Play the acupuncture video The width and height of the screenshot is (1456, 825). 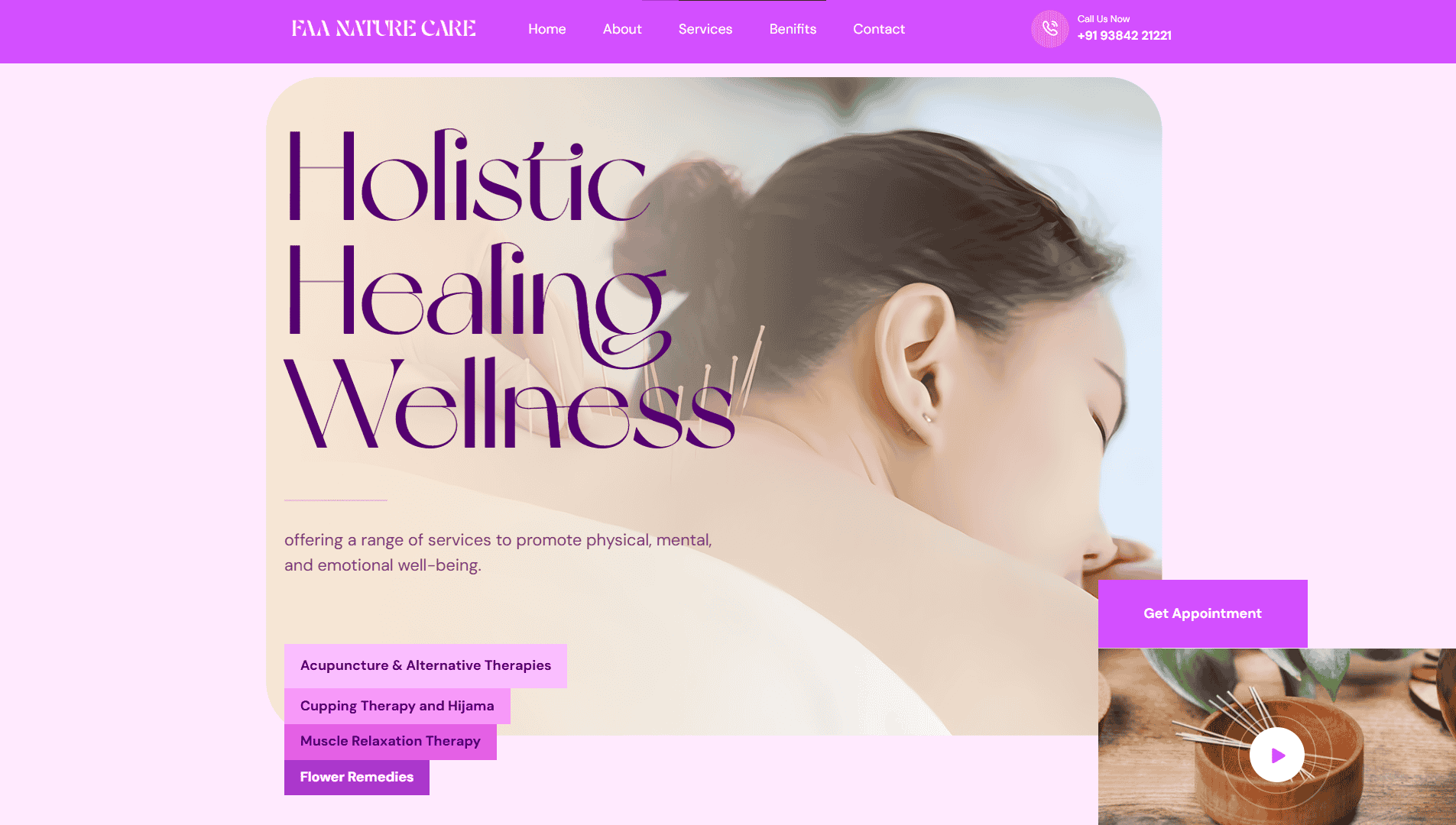point(1277,755)
